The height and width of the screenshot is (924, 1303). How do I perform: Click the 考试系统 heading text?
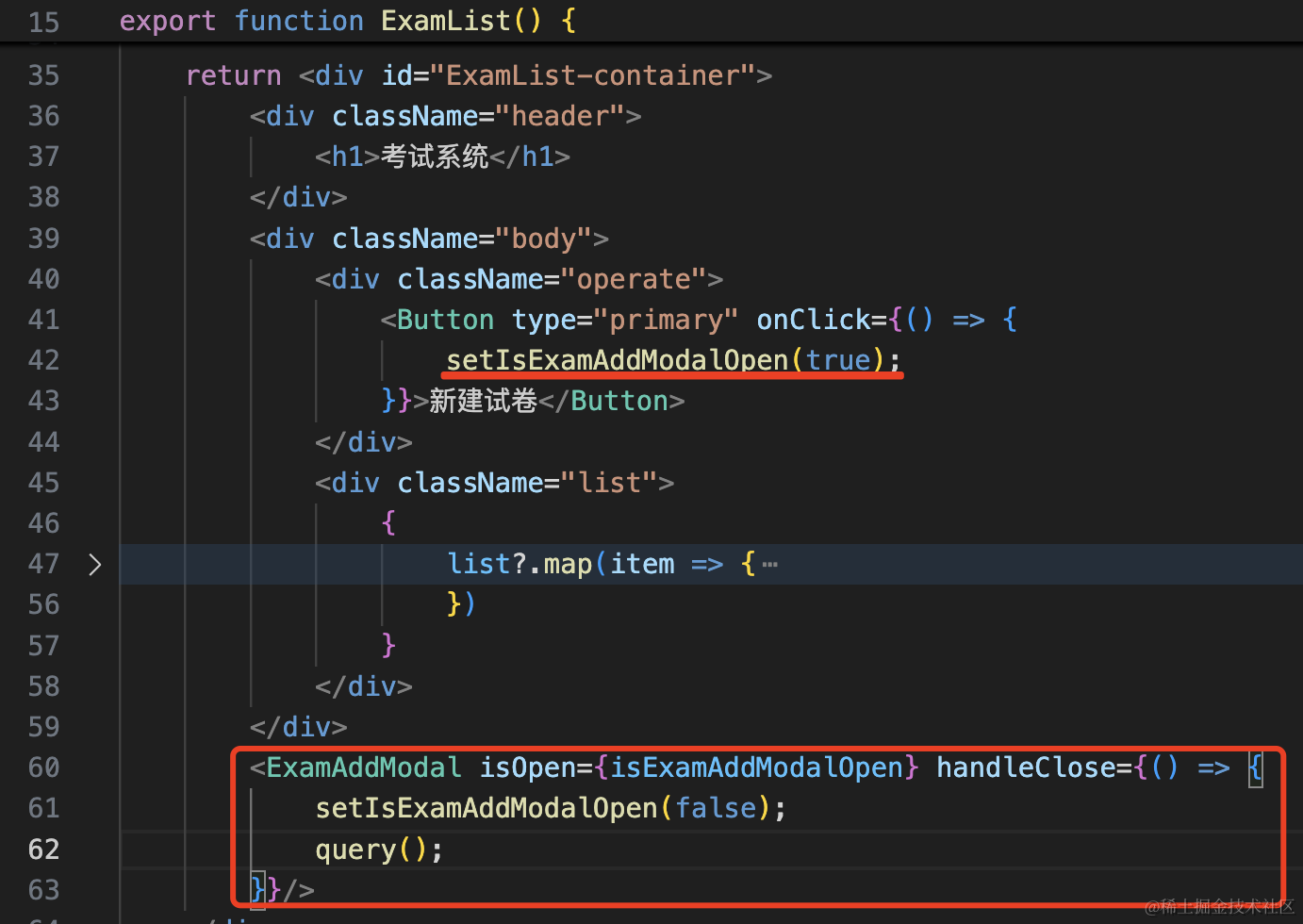(435, 157)
